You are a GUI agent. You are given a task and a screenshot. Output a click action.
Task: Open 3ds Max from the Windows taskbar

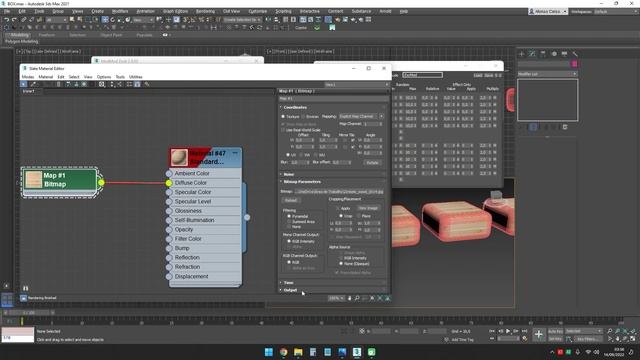tap(357, 352)
